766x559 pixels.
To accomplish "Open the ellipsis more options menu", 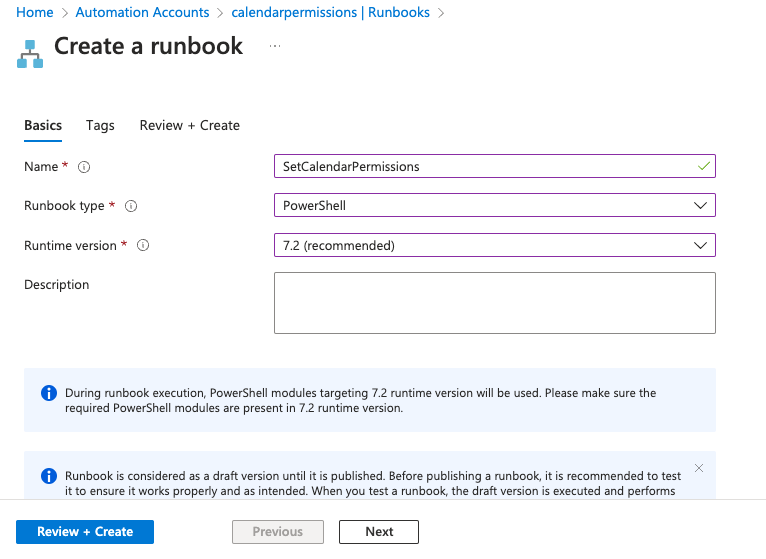I will (275, 47).
